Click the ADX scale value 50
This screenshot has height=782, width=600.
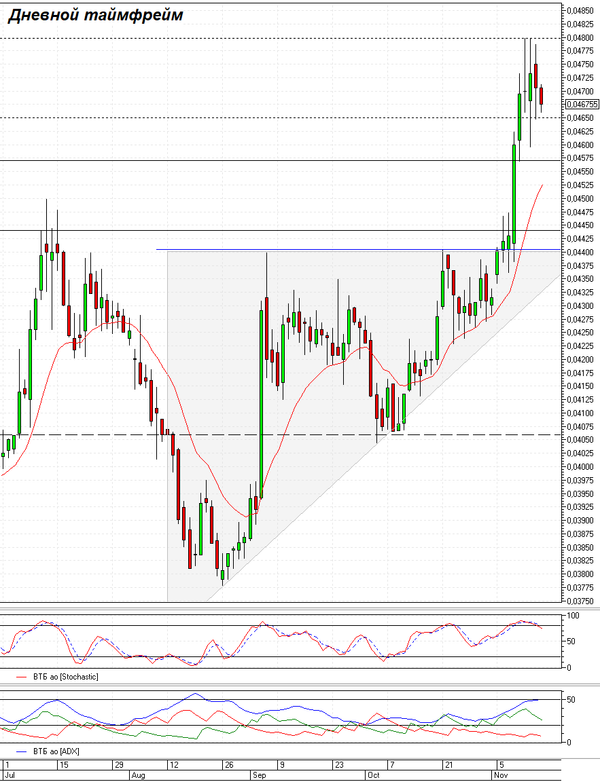(571, 700)
